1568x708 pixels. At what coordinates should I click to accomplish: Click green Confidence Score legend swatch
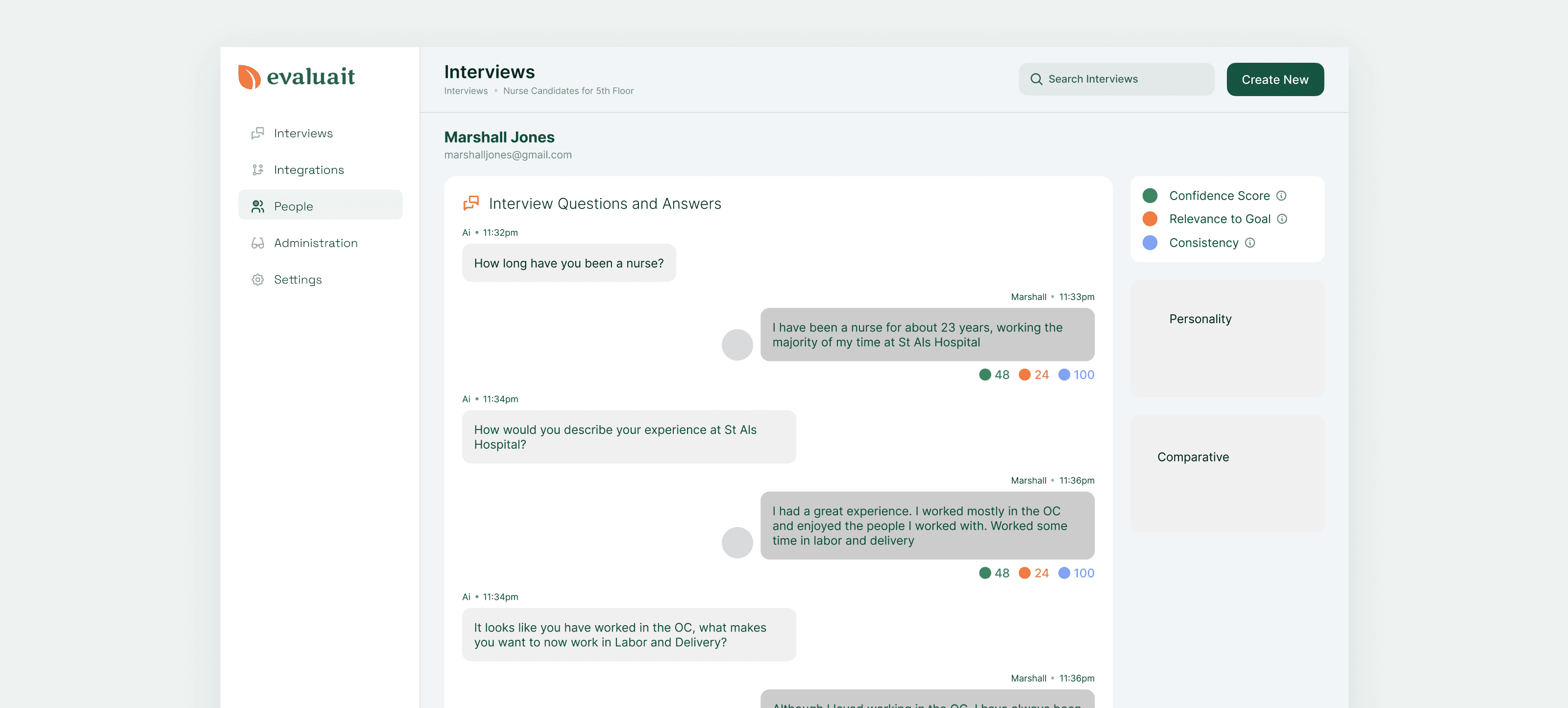[1149, 196]
